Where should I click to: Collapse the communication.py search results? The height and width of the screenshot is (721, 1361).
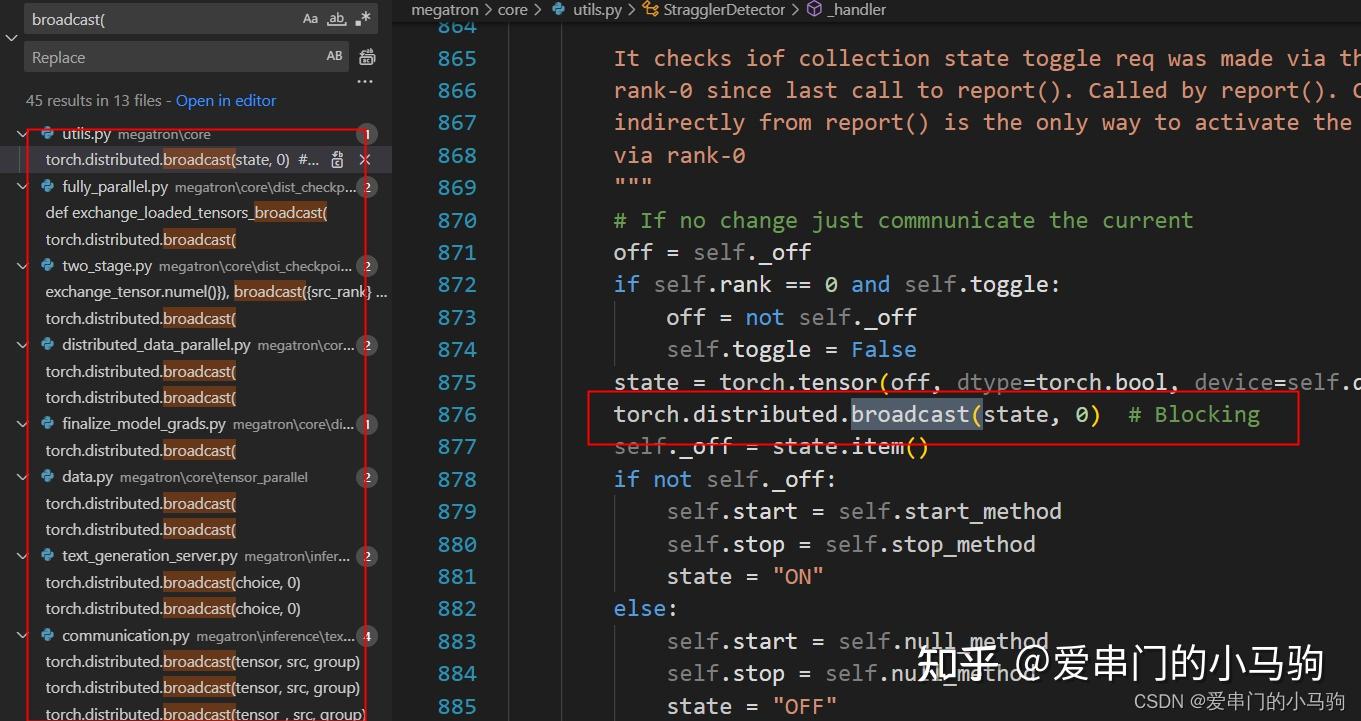coord(22,636)
